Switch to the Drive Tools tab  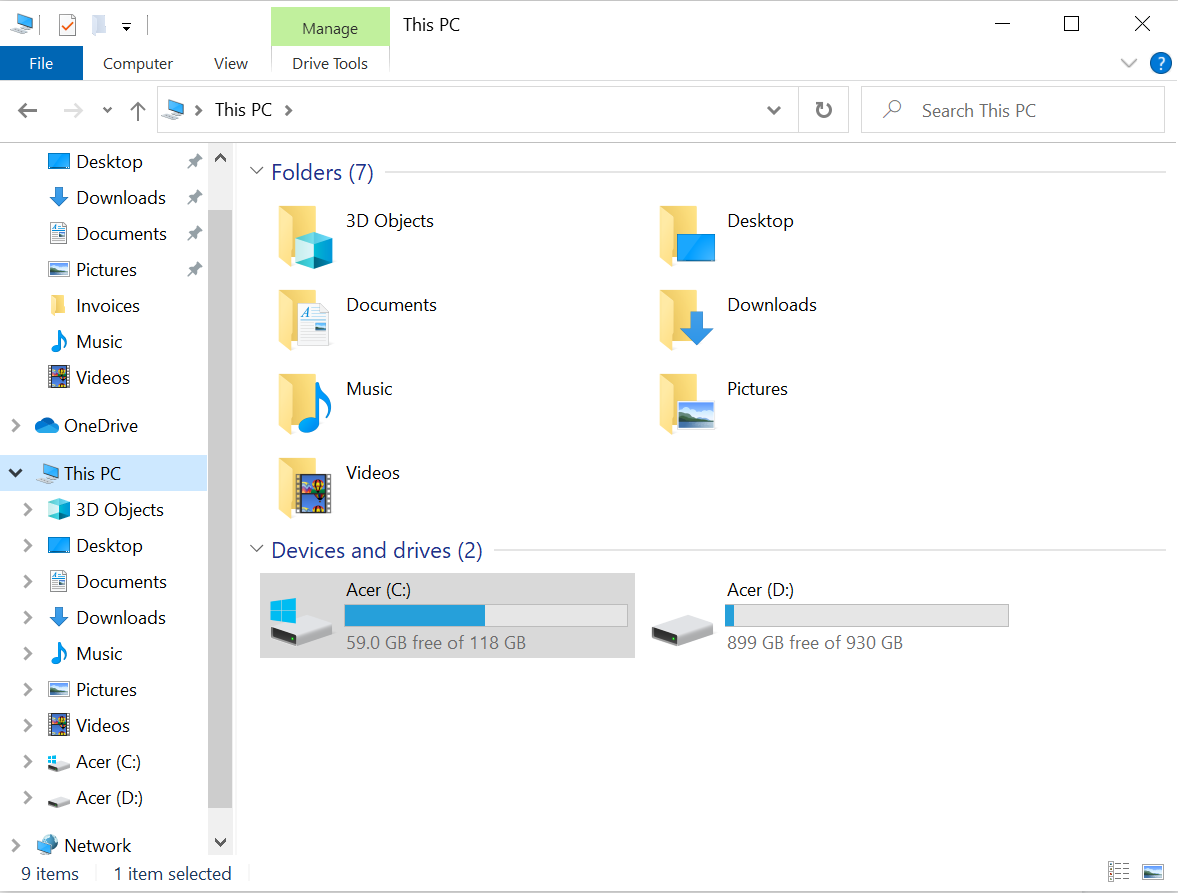(x=330, y=62)
